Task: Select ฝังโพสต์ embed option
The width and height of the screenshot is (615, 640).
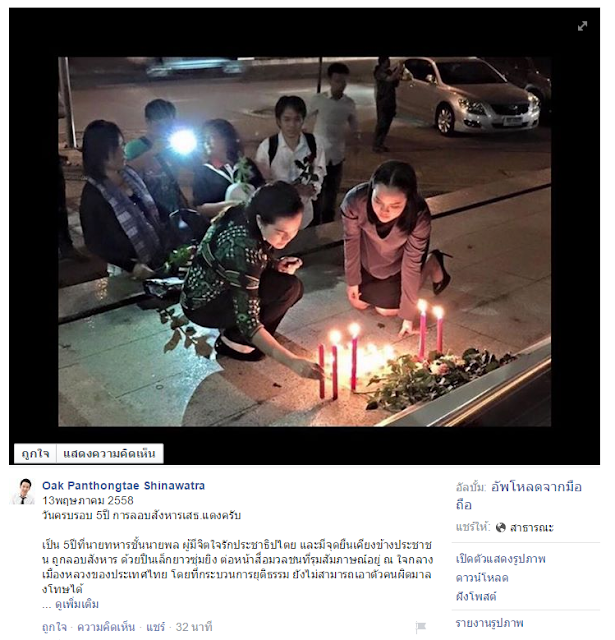Action: coord(476,596)
